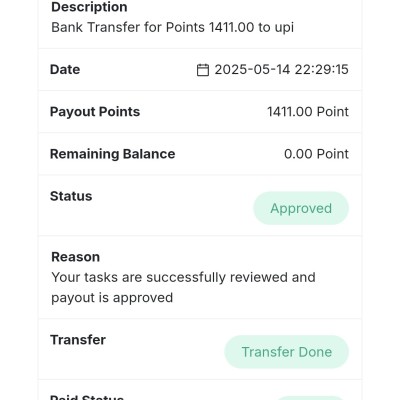Select the payout is approved reason text
The width and height of the screenshot is (400, 400).
coord(112,298)
